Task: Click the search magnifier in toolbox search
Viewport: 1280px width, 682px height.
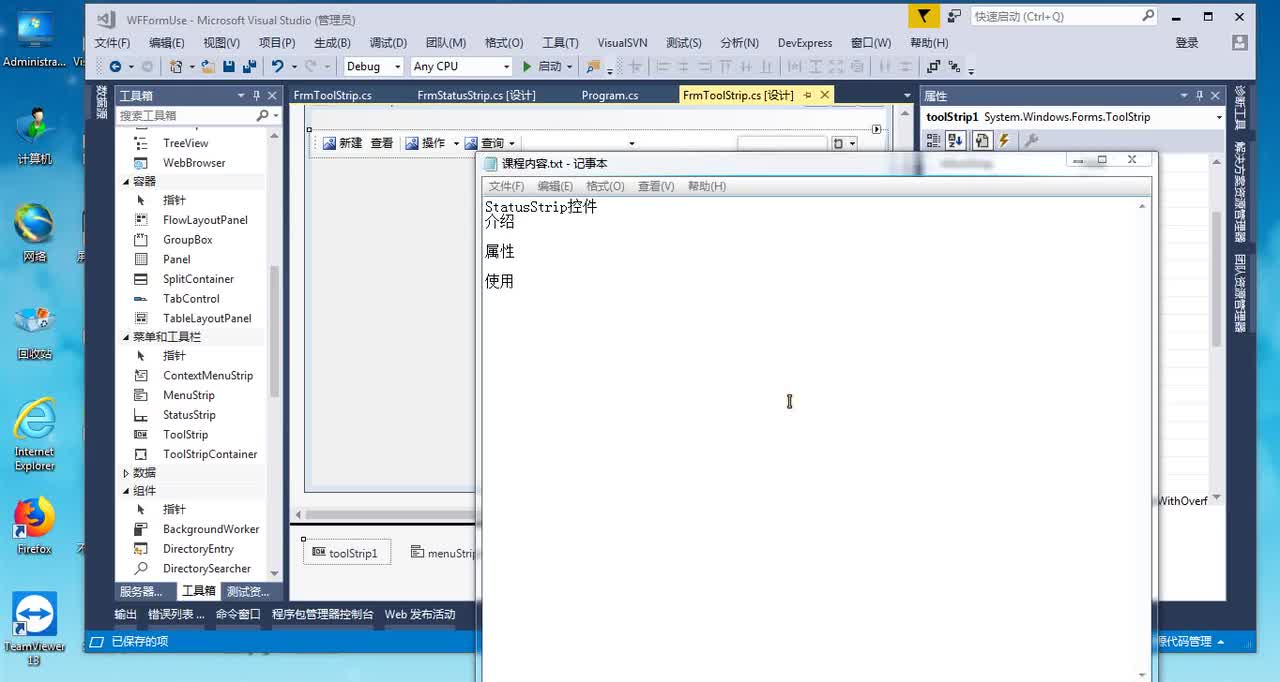Action: [x=262, y=116]
